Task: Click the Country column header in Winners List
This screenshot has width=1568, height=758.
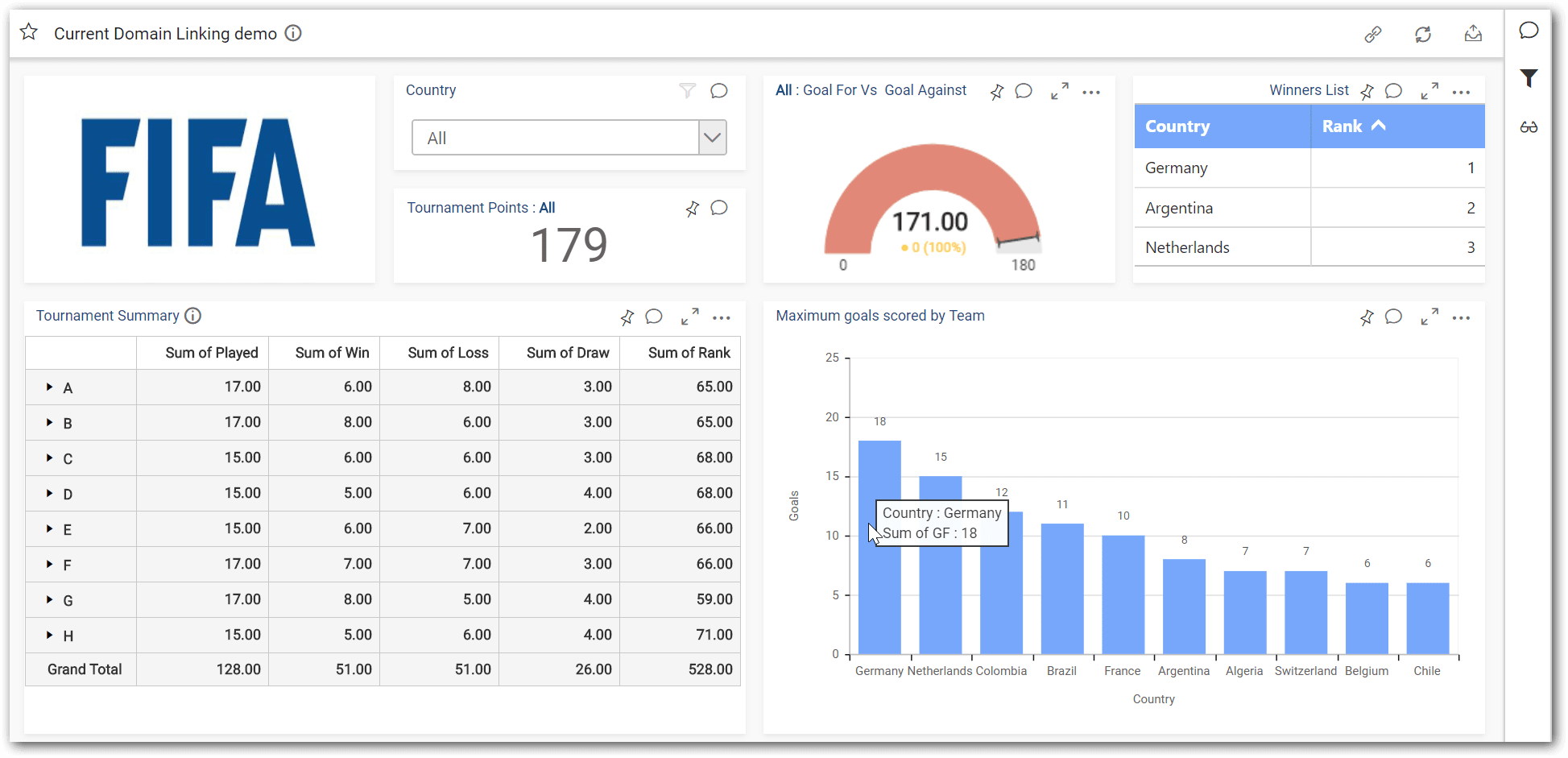Action: click(1223, 126)
